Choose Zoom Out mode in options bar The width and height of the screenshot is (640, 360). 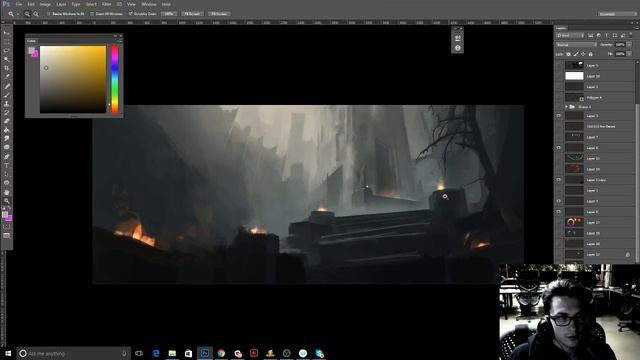pyautogui.click(x=36, y=14)
